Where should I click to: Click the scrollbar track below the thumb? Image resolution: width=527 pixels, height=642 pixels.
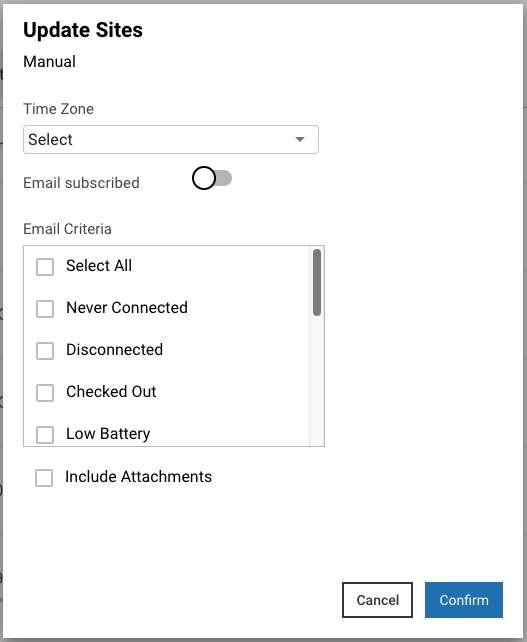317,381
